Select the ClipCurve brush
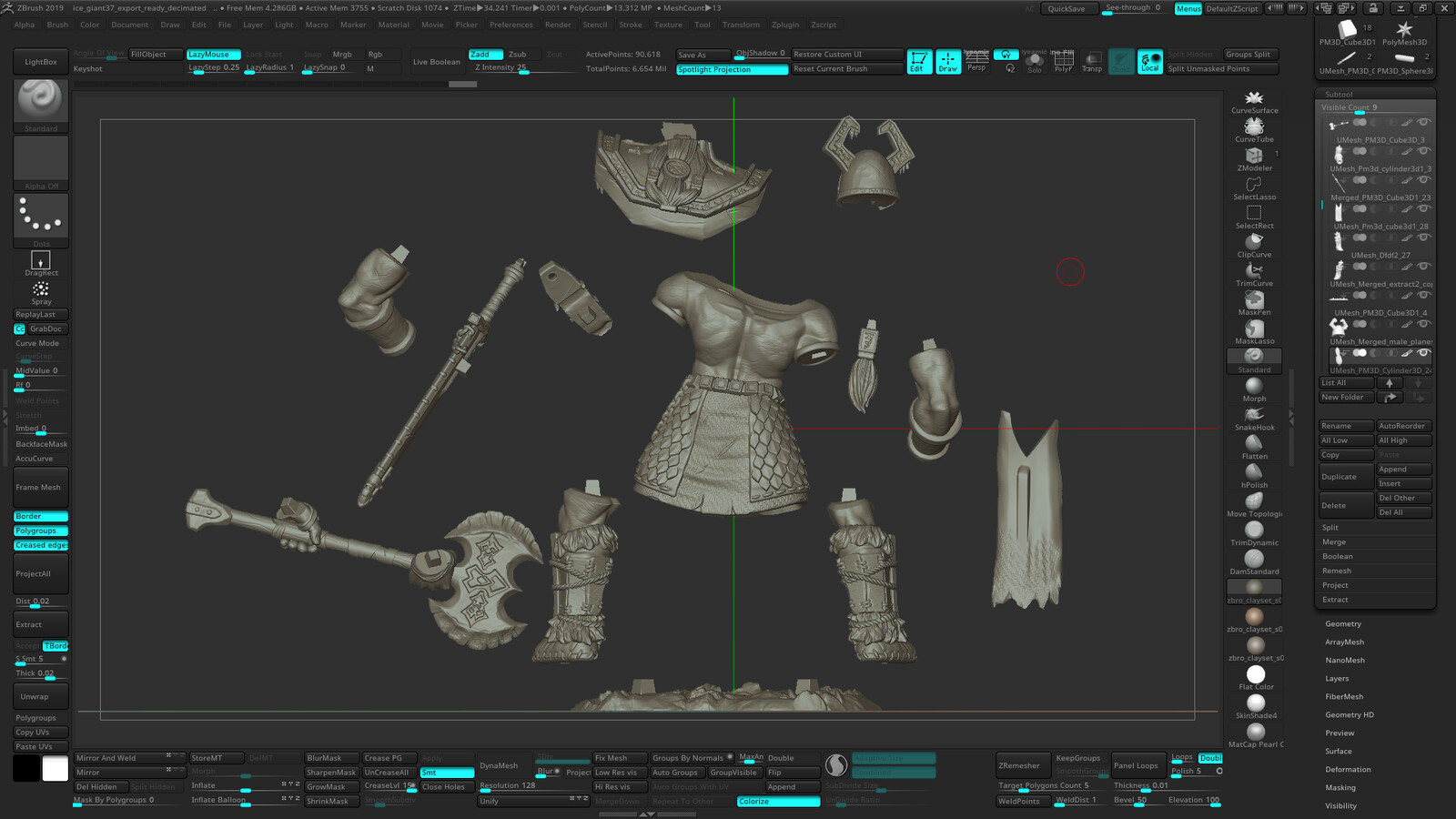This screenshot has height=819, width=1456. click(x=1254, y=245)
